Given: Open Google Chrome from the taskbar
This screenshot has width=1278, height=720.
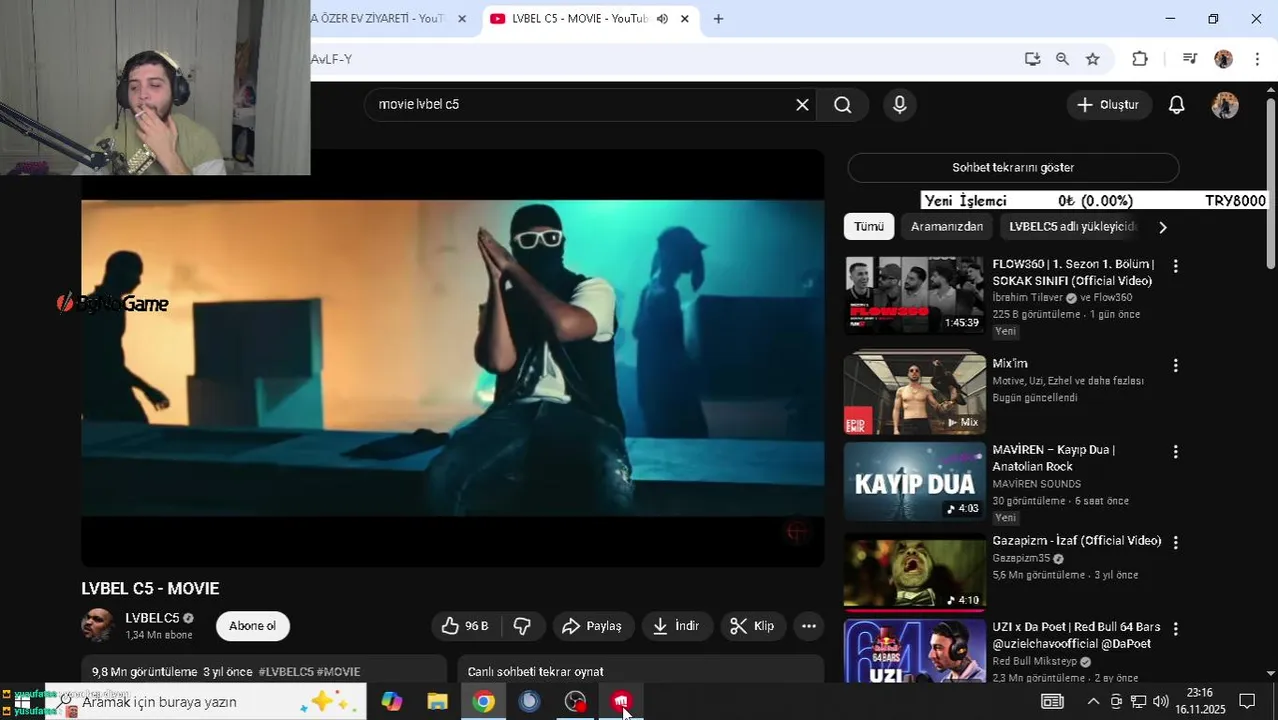Looking at the screenshot, I should tap(483, 702).
